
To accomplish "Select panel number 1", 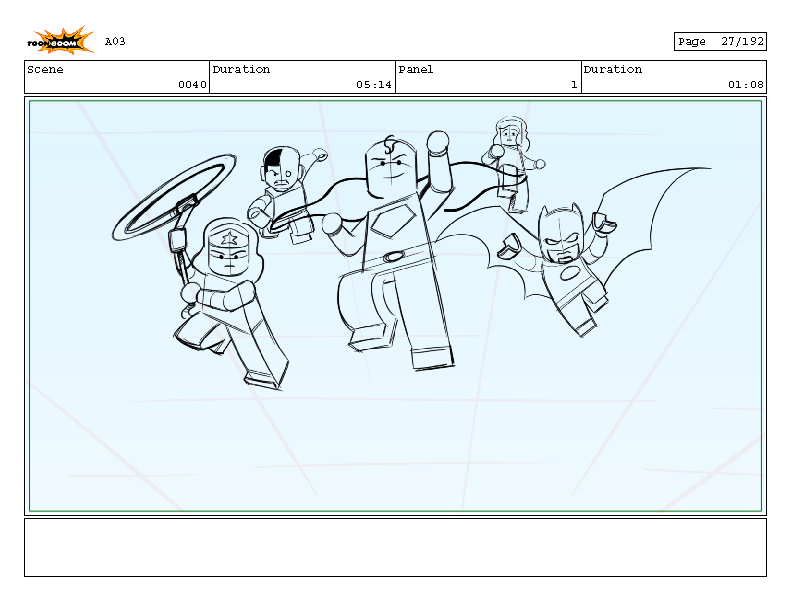I will 574,85.
